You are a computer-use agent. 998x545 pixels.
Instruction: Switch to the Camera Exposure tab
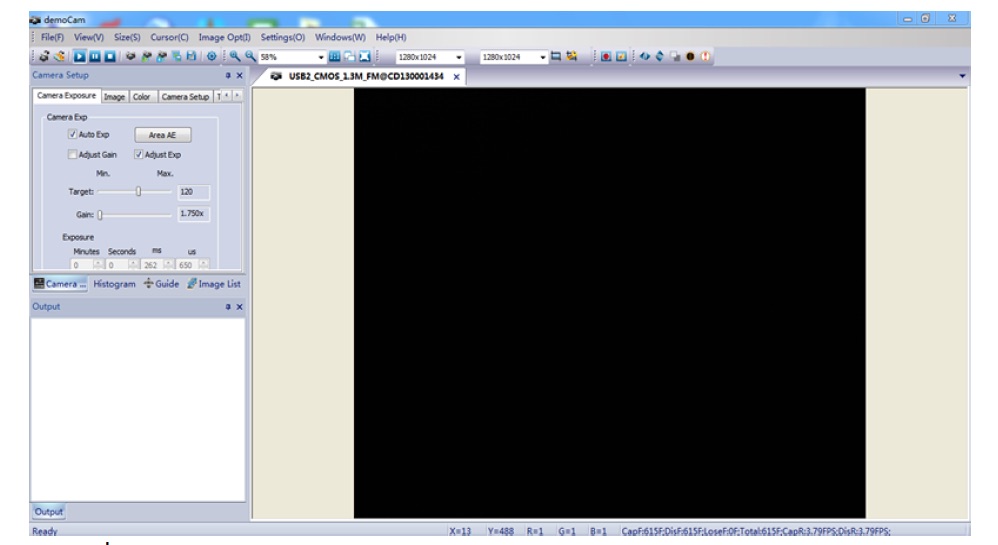(66, 96)
